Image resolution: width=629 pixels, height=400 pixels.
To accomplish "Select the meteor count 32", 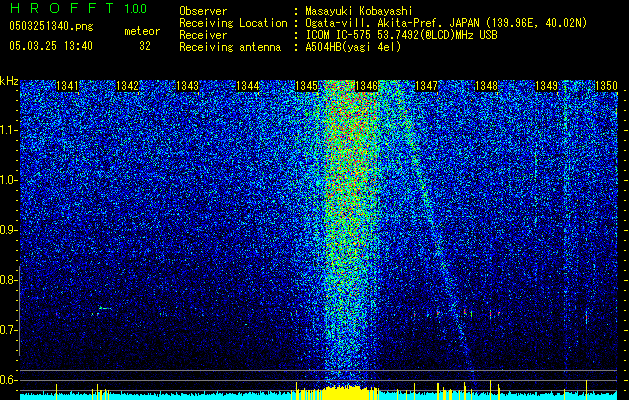I will tap(145, 46).
